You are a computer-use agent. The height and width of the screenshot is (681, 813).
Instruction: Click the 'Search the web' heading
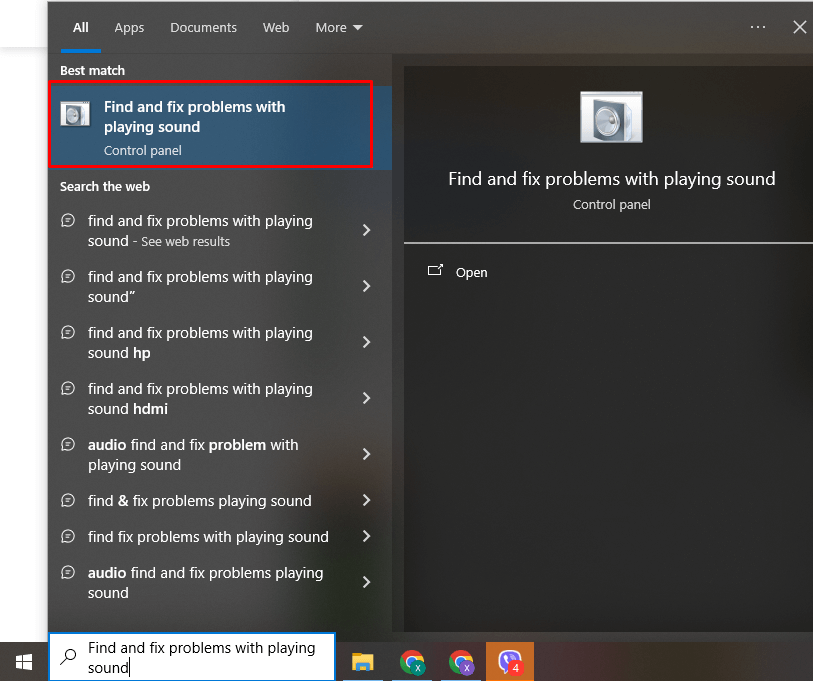point(105,187)
